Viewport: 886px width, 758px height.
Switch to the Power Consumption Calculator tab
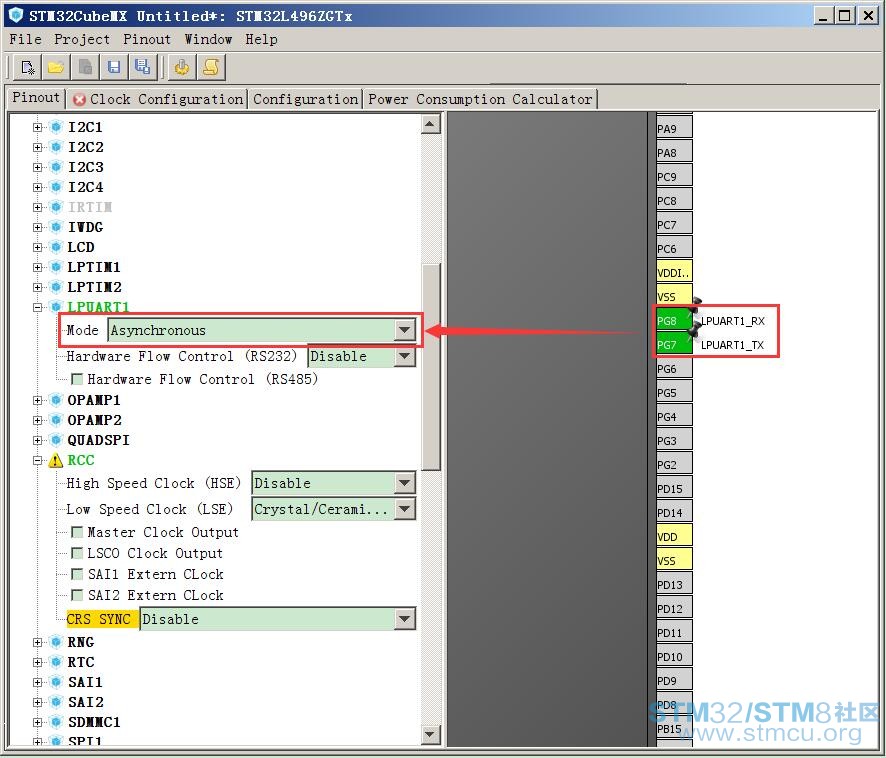(480, 99)
